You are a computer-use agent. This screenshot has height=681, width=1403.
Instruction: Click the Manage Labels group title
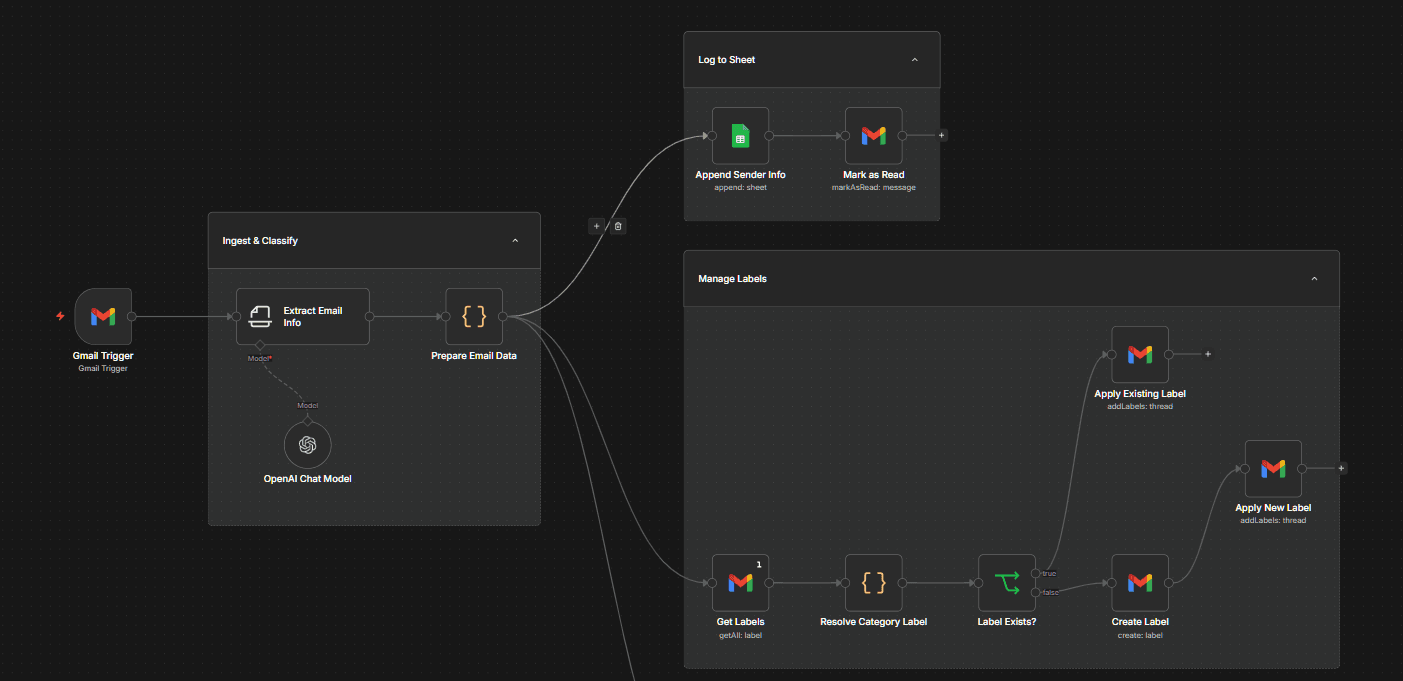coord(733,279)
